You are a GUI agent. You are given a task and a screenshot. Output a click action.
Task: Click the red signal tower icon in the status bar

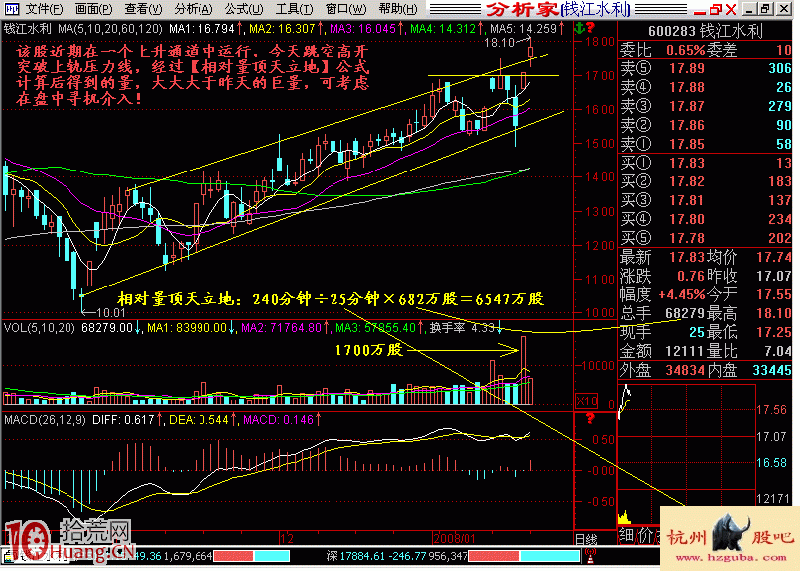590,555
